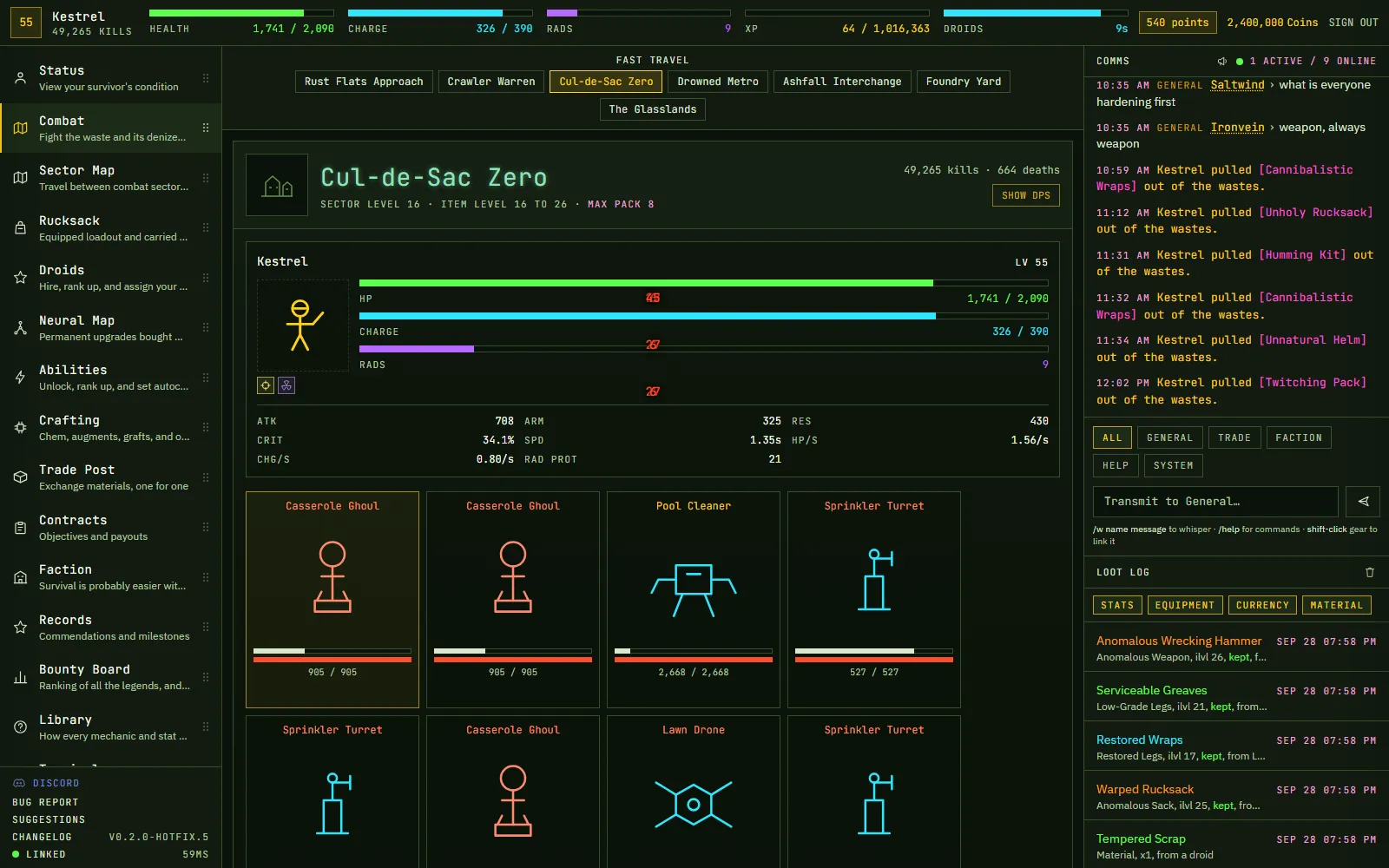The image size is (1389, 868).
Task: Open the CHANGELOG link
Action: click(42, 837)
